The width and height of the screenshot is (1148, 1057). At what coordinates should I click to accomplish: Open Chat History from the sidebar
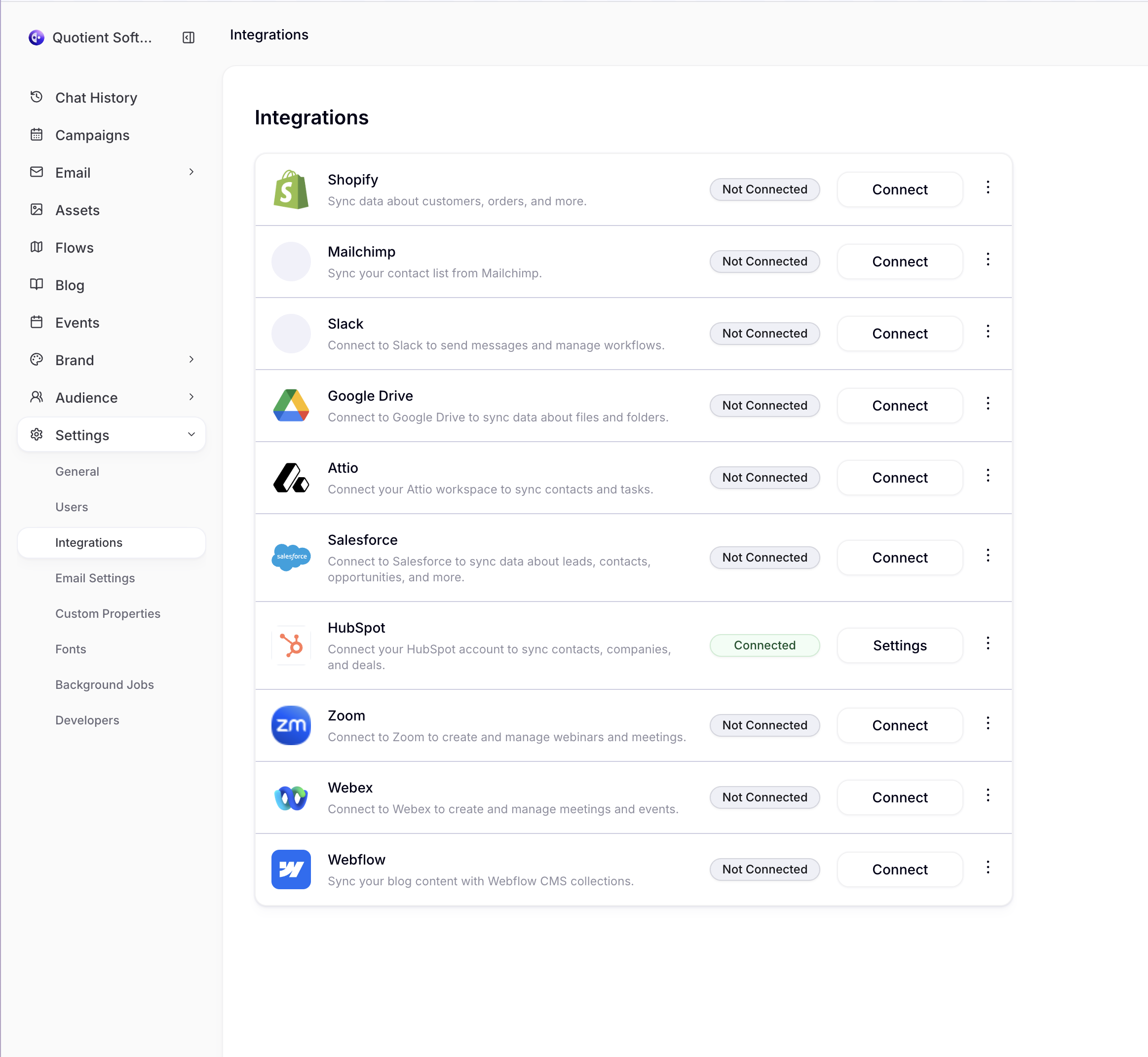tap(96, 97)
